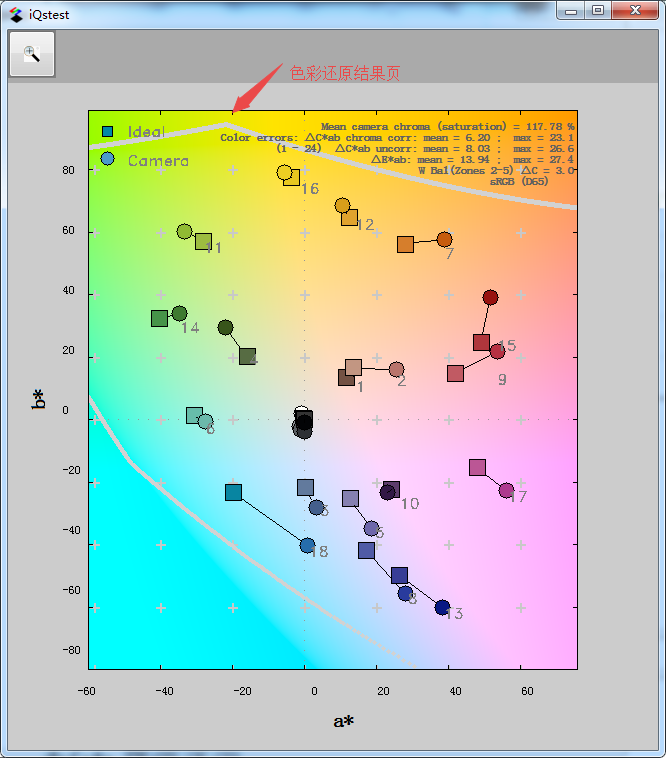
Task: Click the black neutral patches cluster at origin
Action: 303,423
